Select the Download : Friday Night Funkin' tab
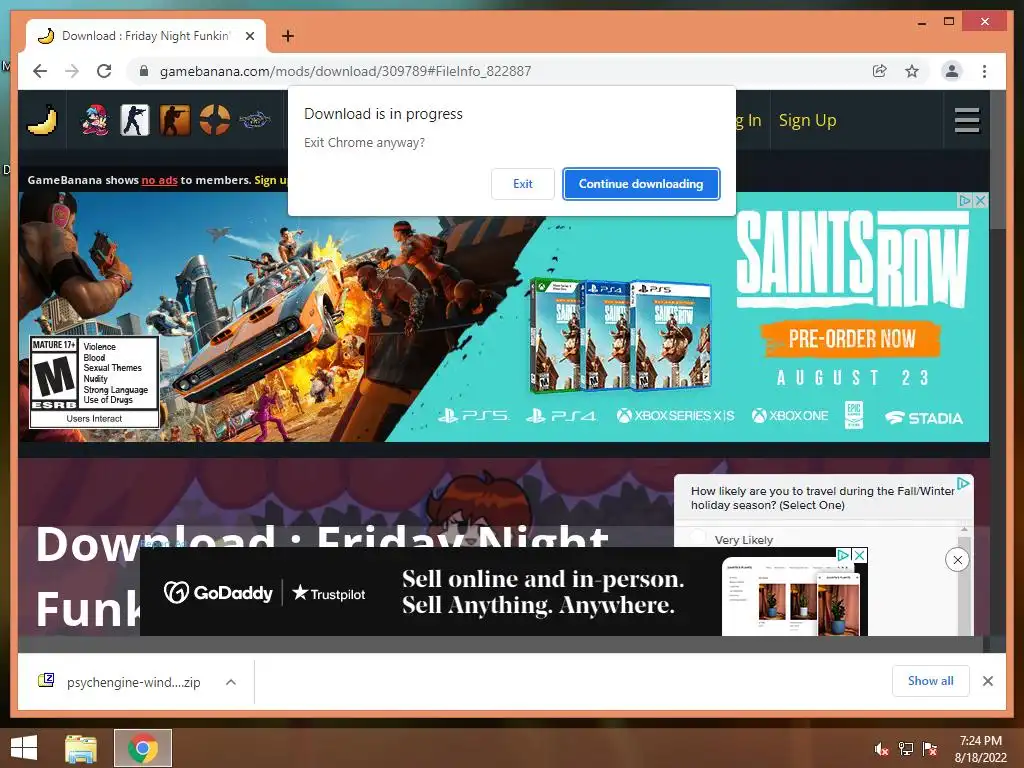 tap(146, 36)
